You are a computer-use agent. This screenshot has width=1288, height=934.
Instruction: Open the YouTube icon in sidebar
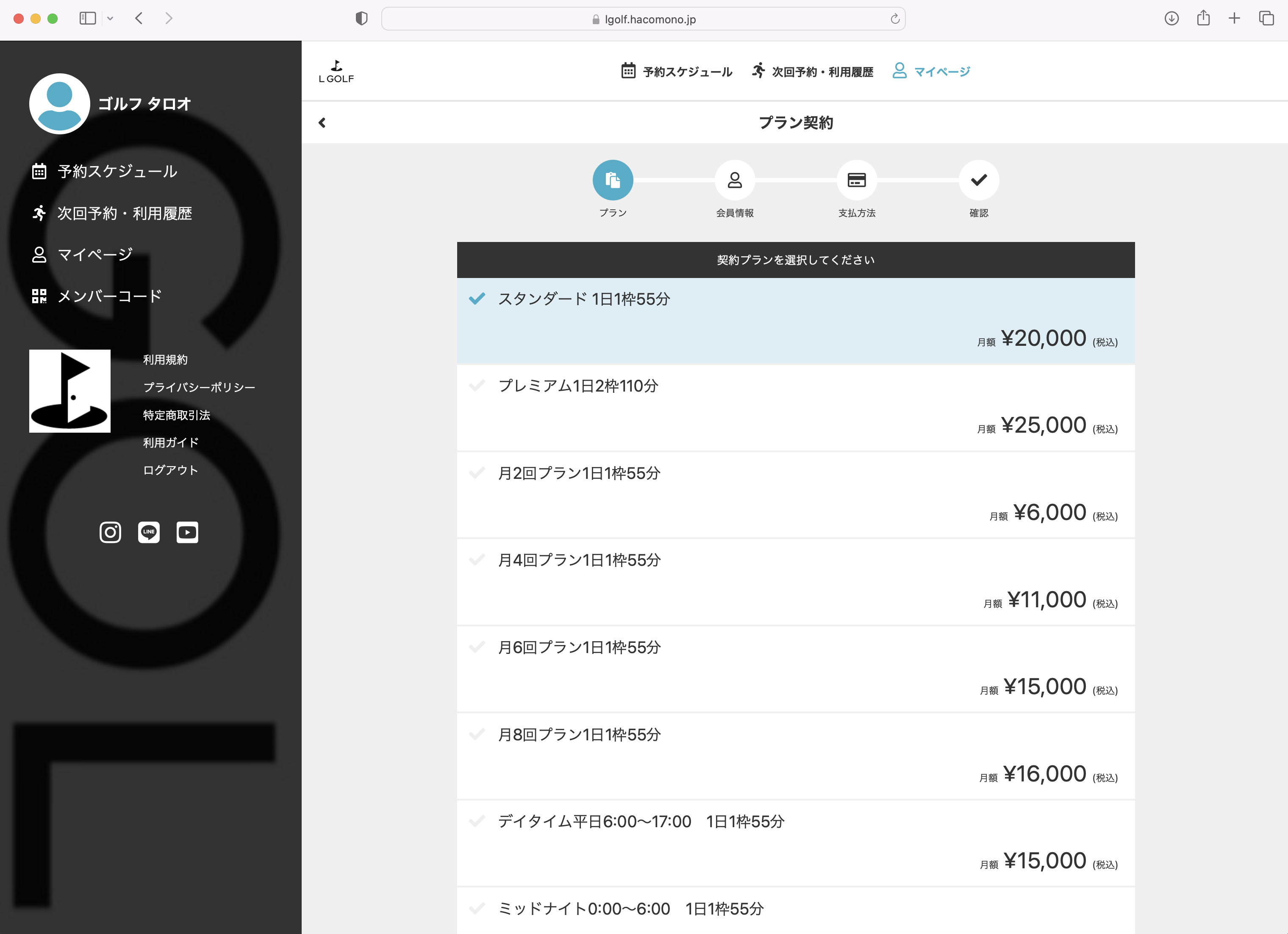click(187, 532)
